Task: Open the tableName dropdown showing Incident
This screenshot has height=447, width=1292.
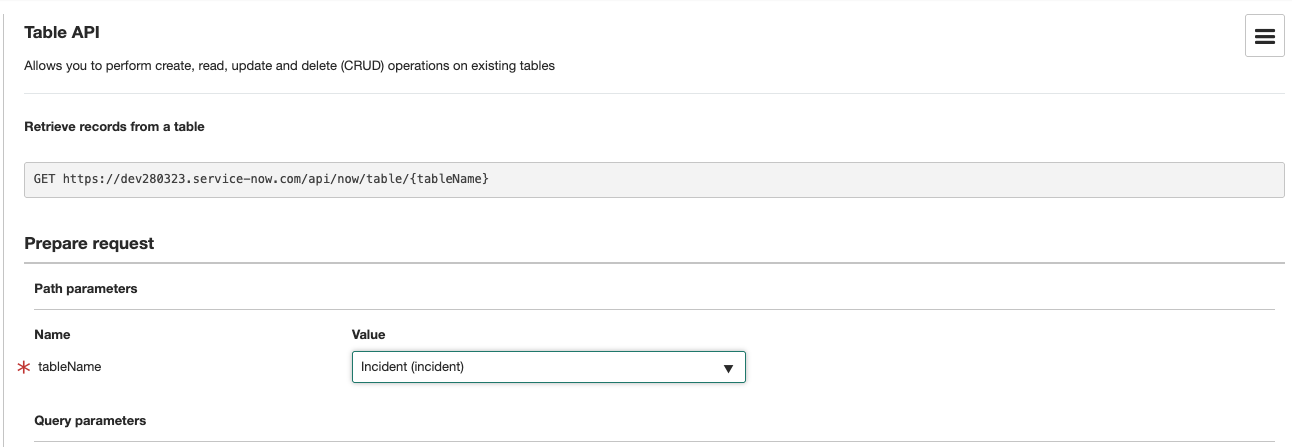Action: point(549,367)
